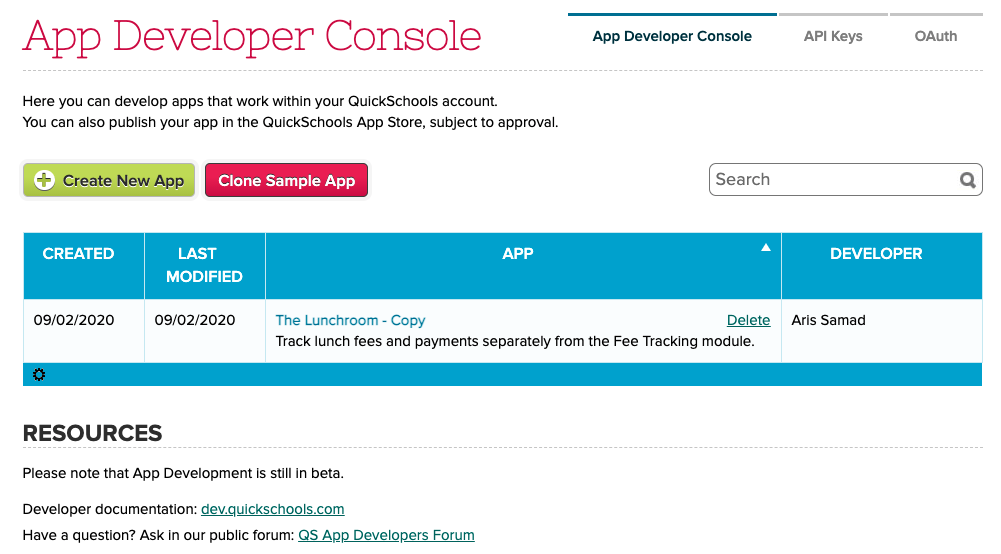Open the dev.quickschools.com documentation link
The height and width of the screenshot is (554, 1001).
273,509
